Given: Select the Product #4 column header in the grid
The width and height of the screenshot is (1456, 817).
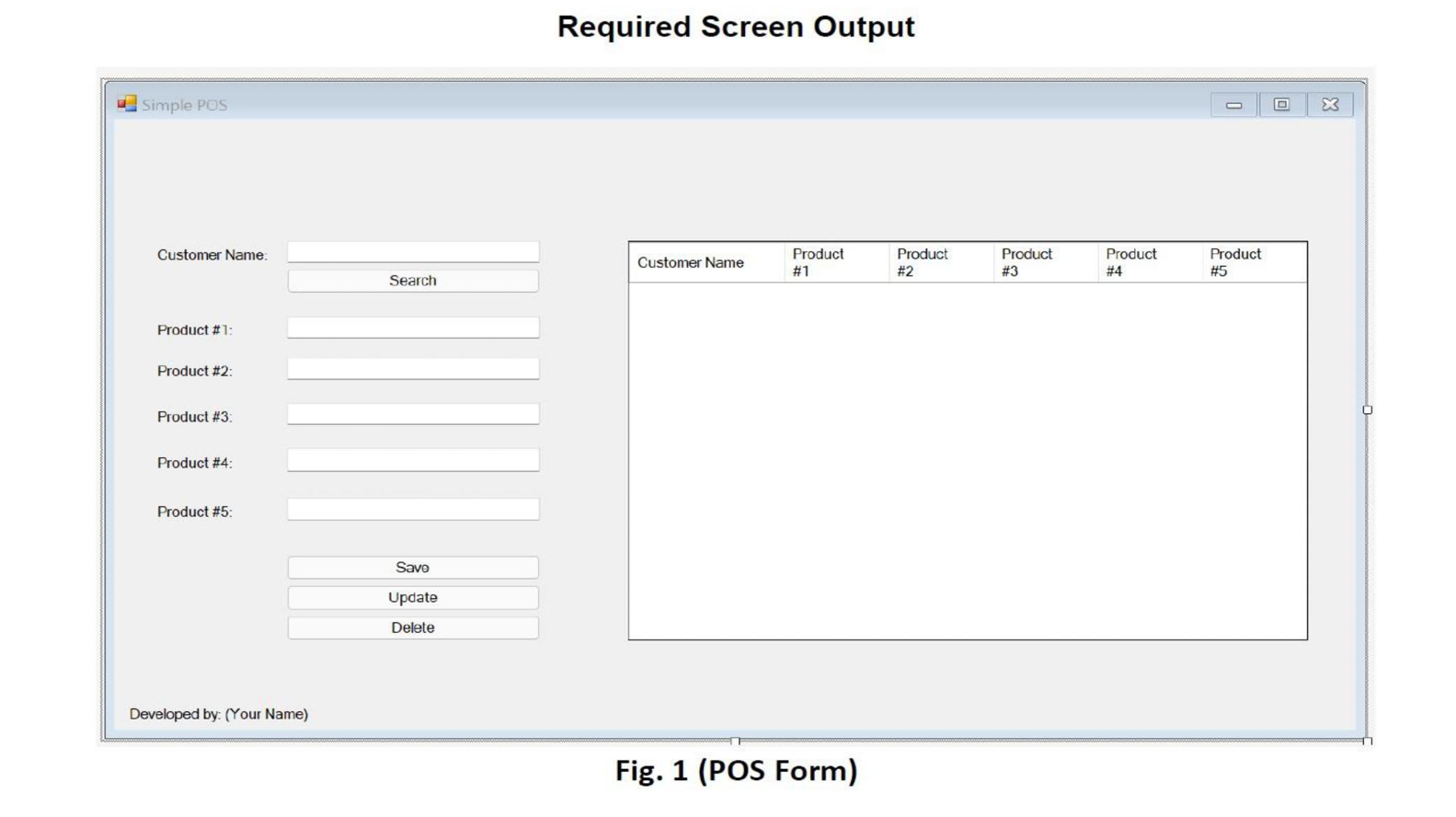Looking at the screenshot, I should point(1150,262).
